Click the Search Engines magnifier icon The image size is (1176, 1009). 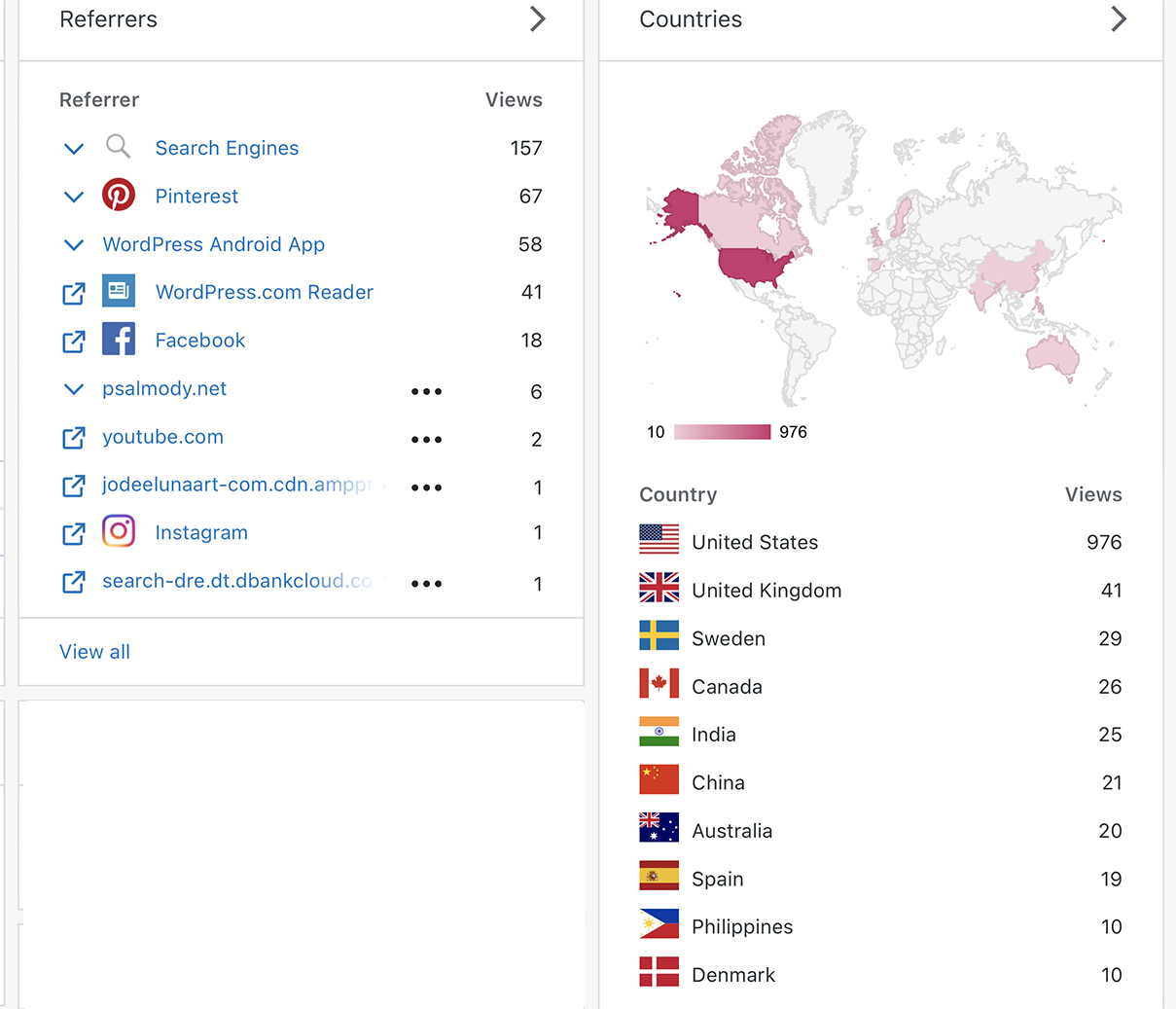tap(119, 147)
